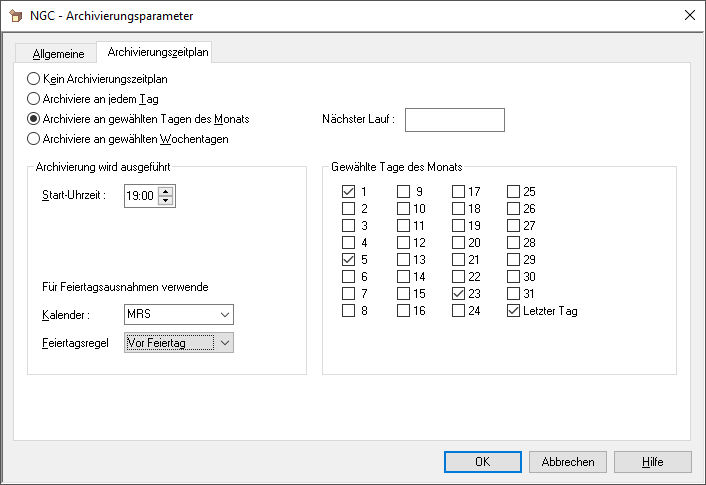Enable day 15 of the month
The height and width of the screenshot is (485, 706).
pos(404,294)
